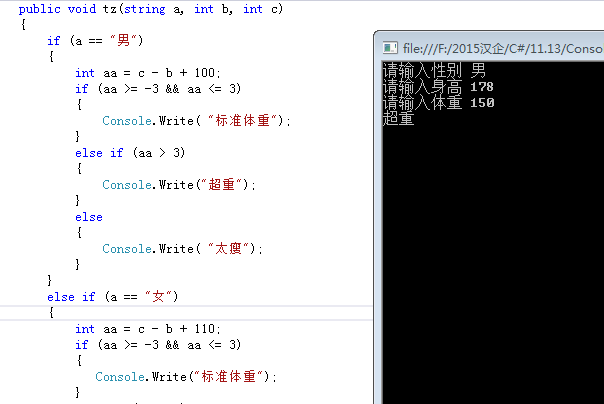Click the line 'int aa = c - b + 100;'
The image size is (604, 404).
pos(148,73)
